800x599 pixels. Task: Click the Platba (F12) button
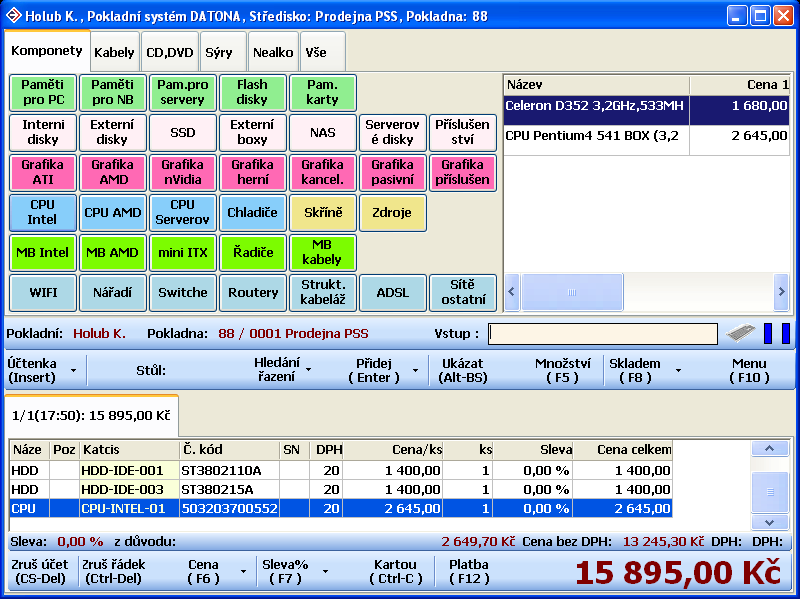click(x=469, y=571)
